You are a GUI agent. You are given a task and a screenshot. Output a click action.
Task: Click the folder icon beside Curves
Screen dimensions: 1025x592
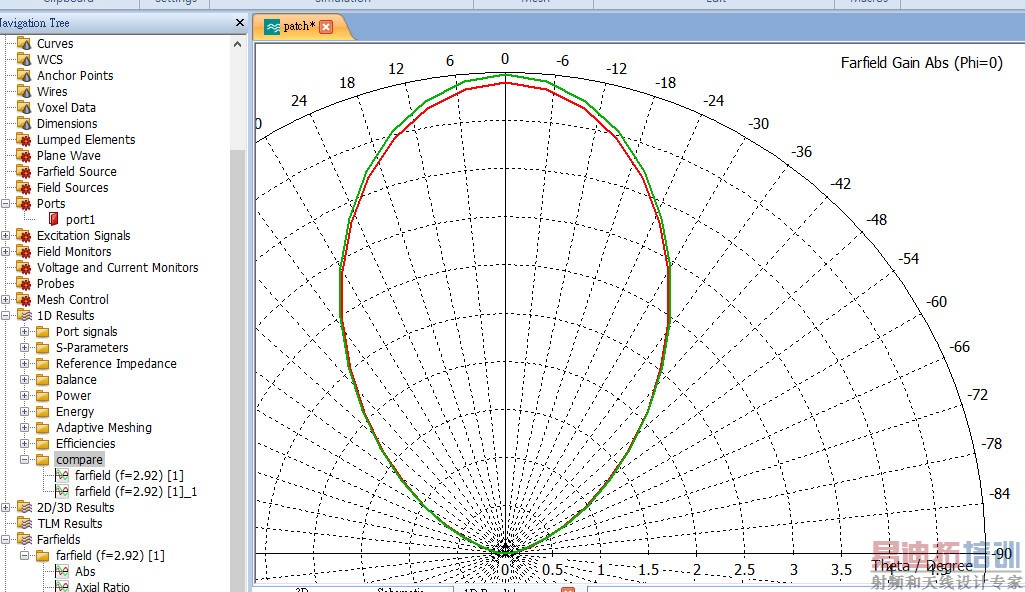tap(24, 44)
